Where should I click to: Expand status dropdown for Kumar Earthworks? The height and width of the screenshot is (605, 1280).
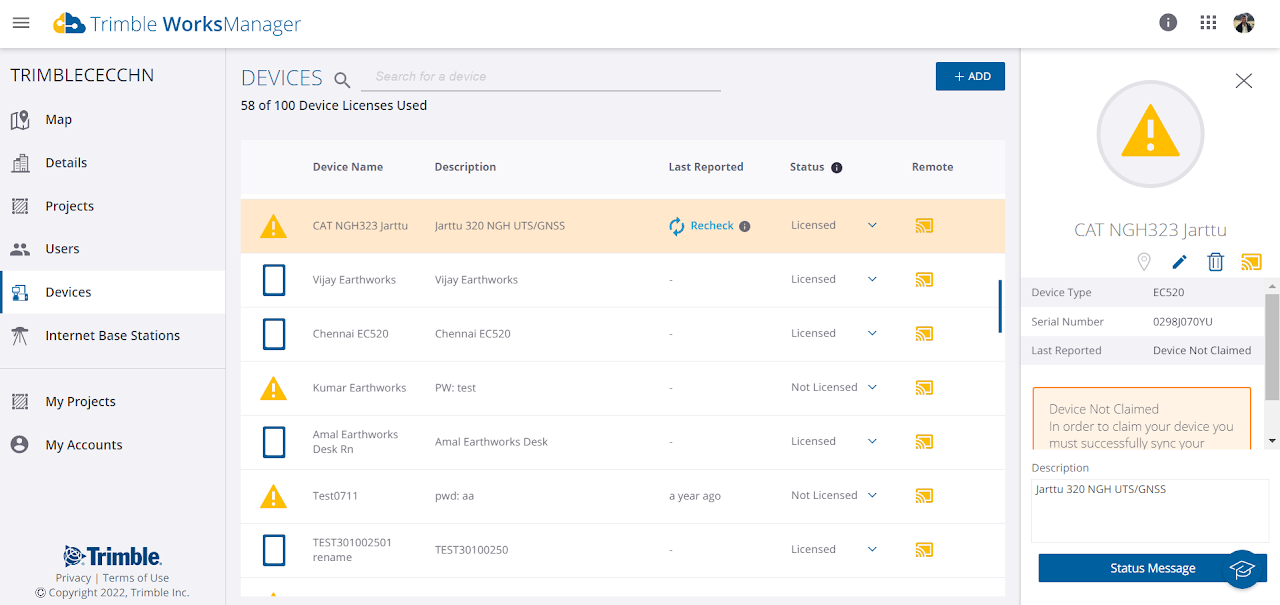point(872,388)
